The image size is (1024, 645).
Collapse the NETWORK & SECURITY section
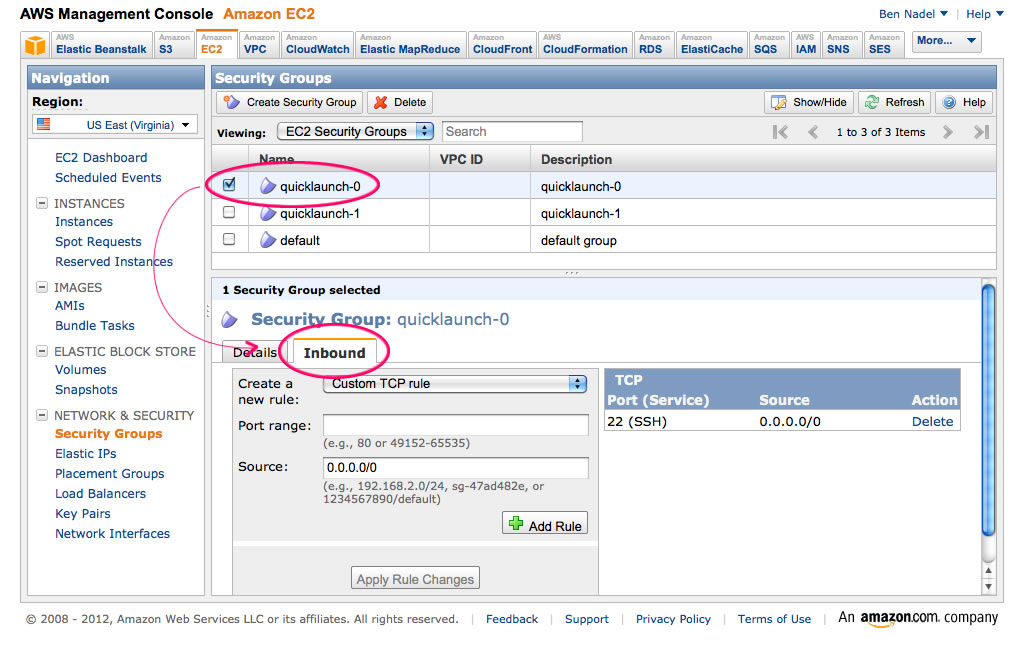point(42,415)
